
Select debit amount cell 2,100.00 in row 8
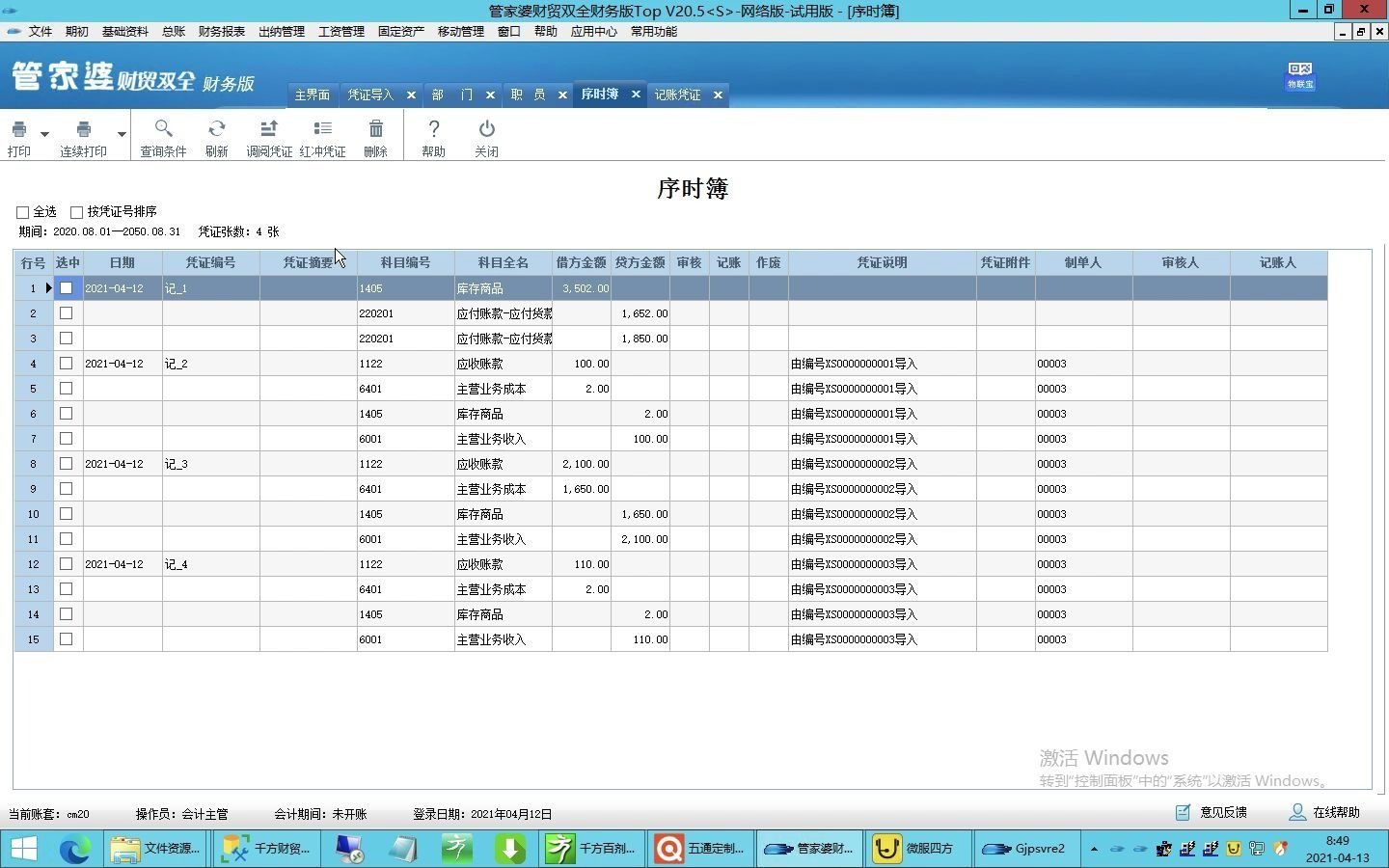(581, 464)
